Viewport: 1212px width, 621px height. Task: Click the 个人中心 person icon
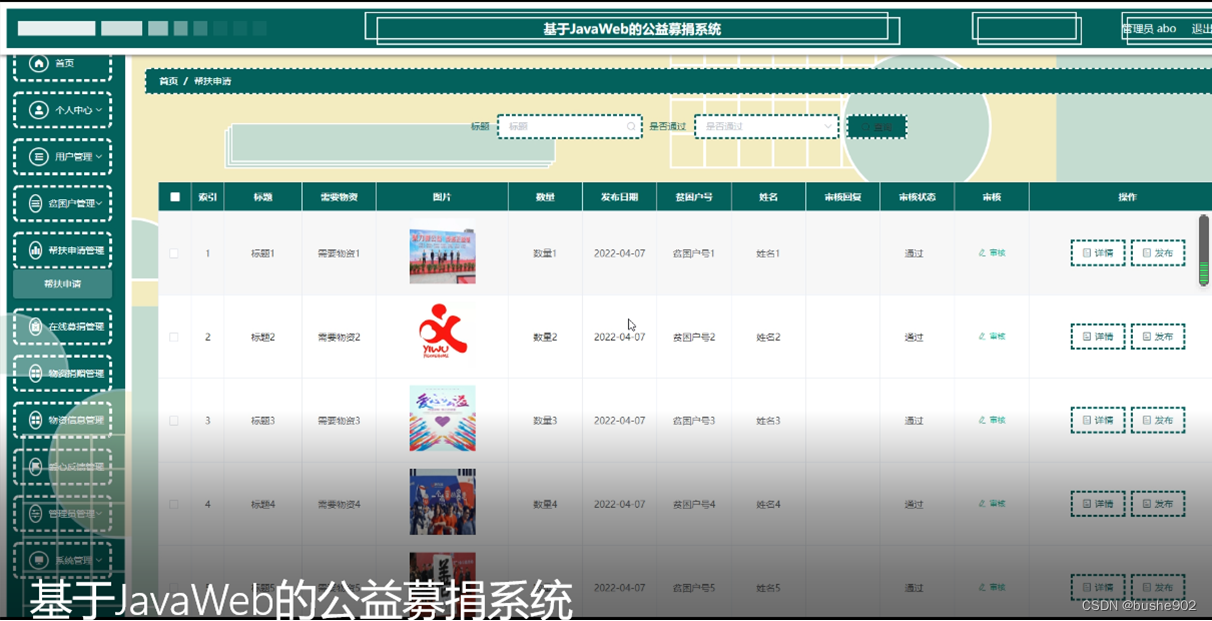point(38,110)
